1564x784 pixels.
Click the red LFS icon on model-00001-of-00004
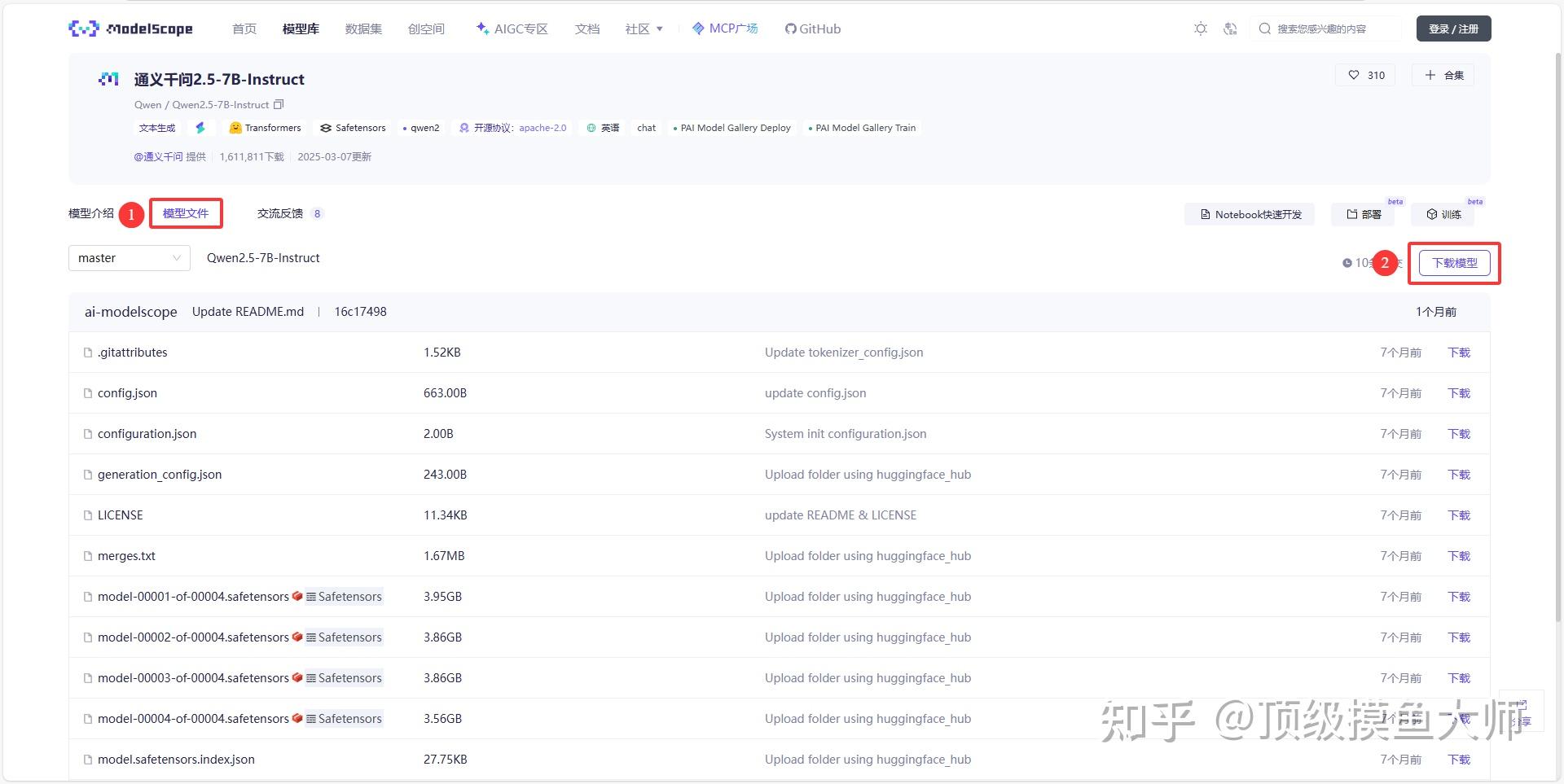(297, 596)
